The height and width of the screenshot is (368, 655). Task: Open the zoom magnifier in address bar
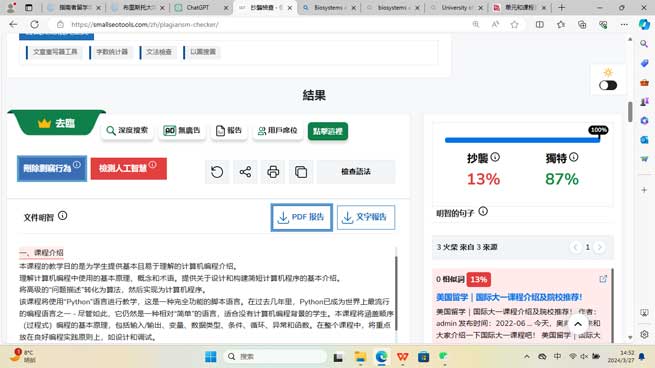coord(476,24)
